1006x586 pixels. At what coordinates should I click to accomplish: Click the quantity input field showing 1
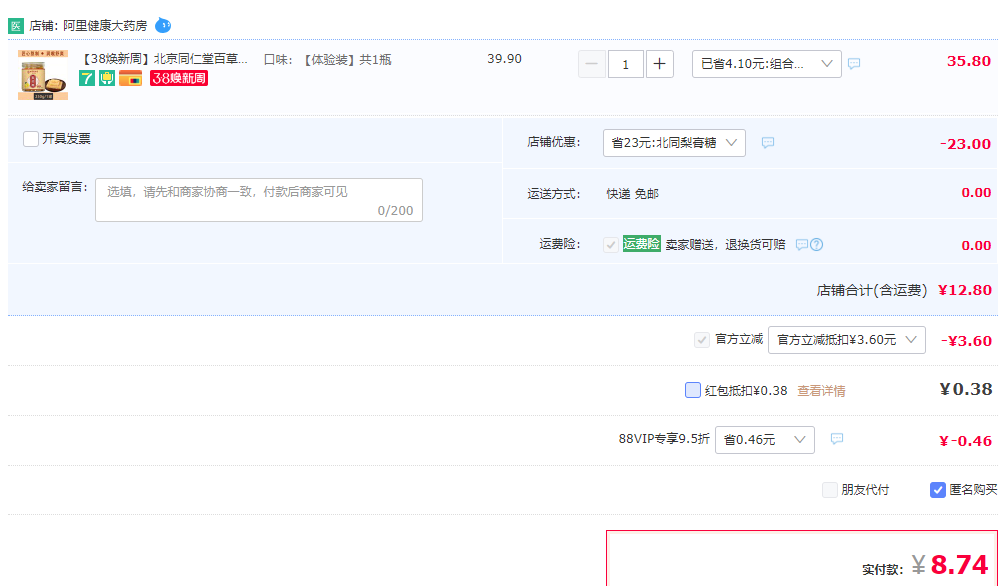click(x=626, y=64)
